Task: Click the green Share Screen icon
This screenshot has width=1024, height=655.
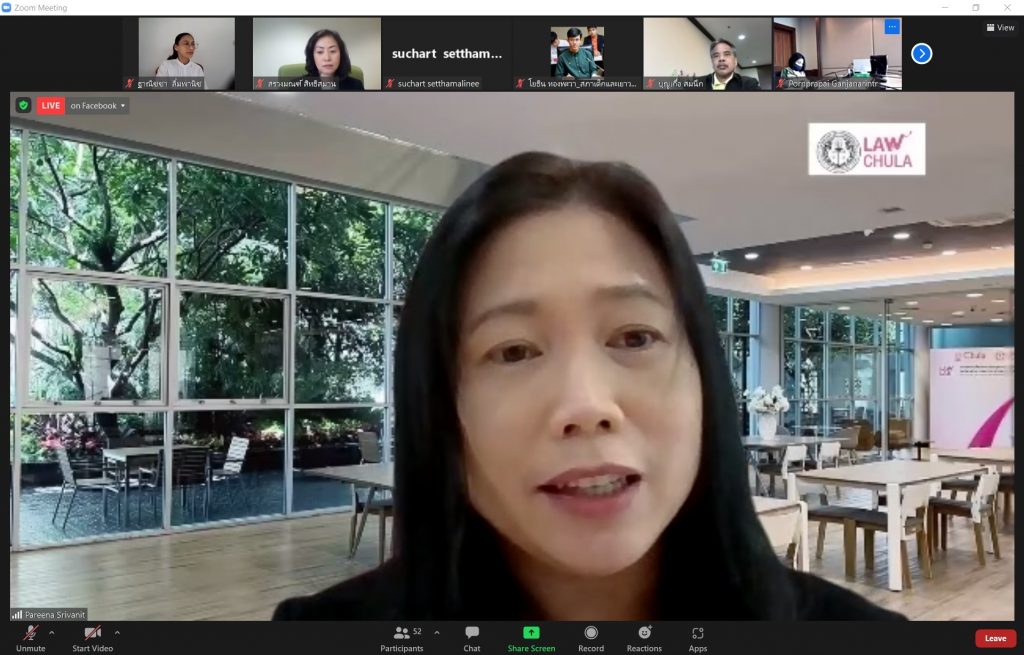Action: [x=531, y=633]
